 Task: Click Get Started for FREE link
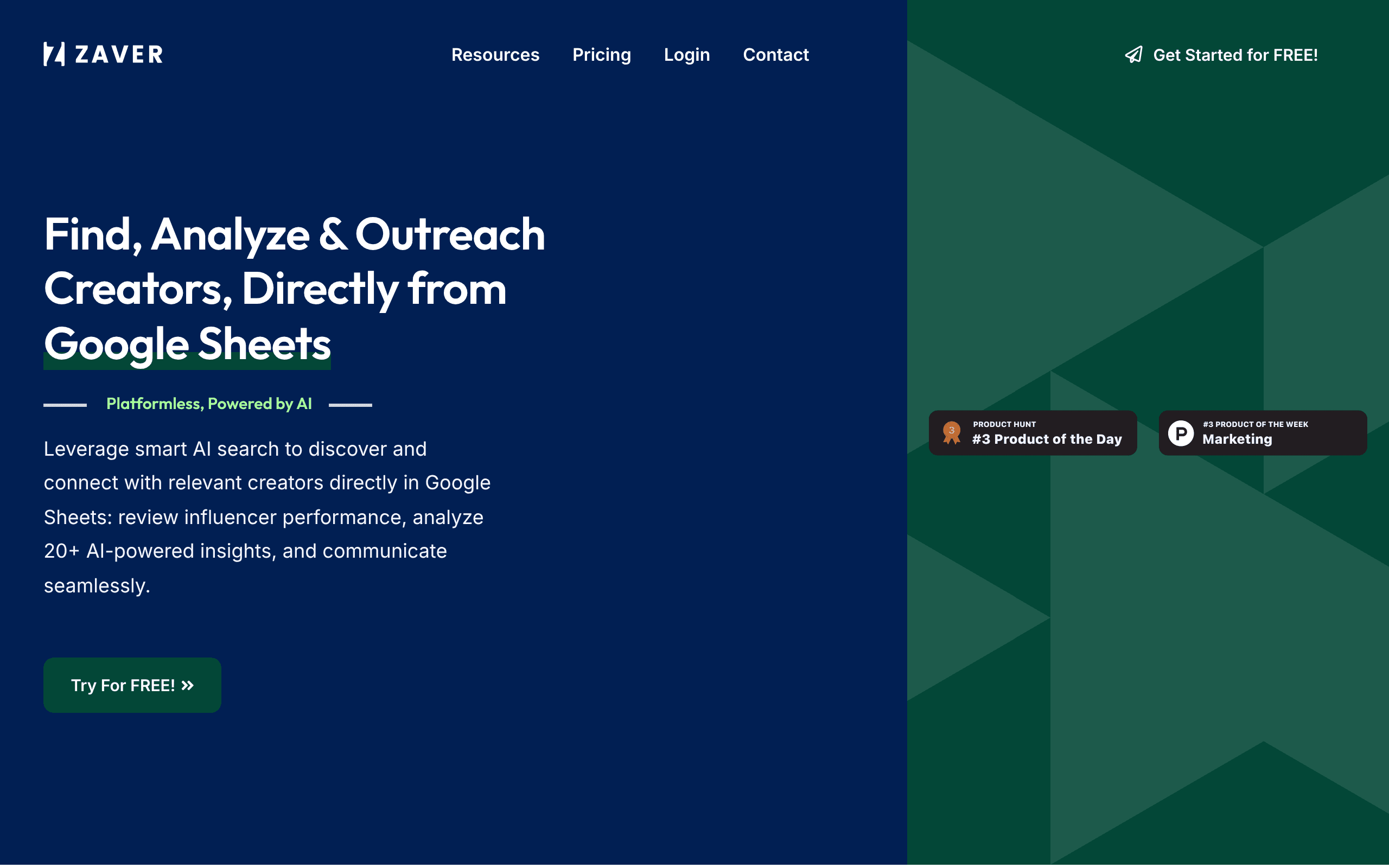[x=1221, y=55]
